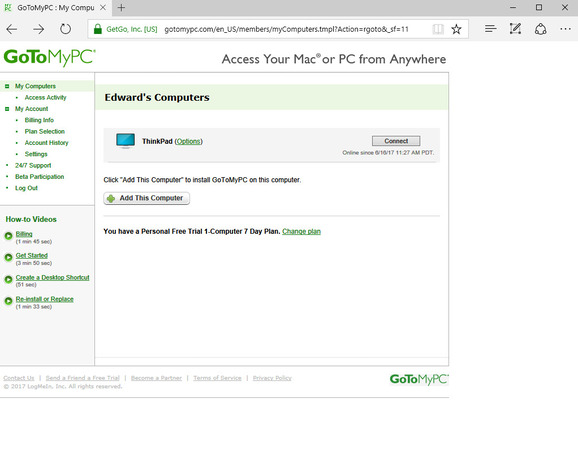Play the Get Started video icon
The width and height of the screenshot is (578, 450).
pos(8,258)
